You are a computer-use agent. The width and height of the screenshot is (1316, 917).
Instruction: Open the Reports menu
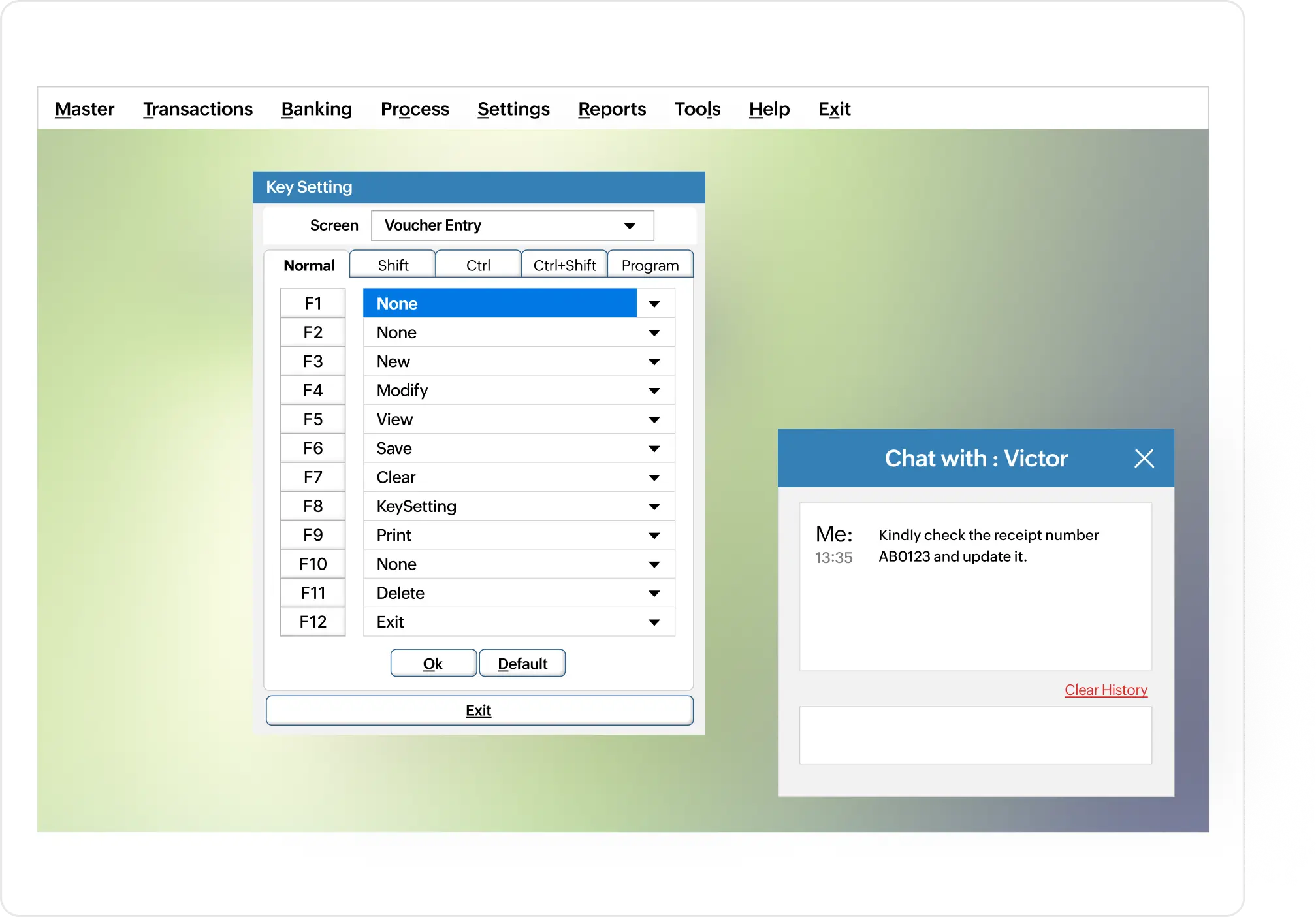tap(611, 108)
